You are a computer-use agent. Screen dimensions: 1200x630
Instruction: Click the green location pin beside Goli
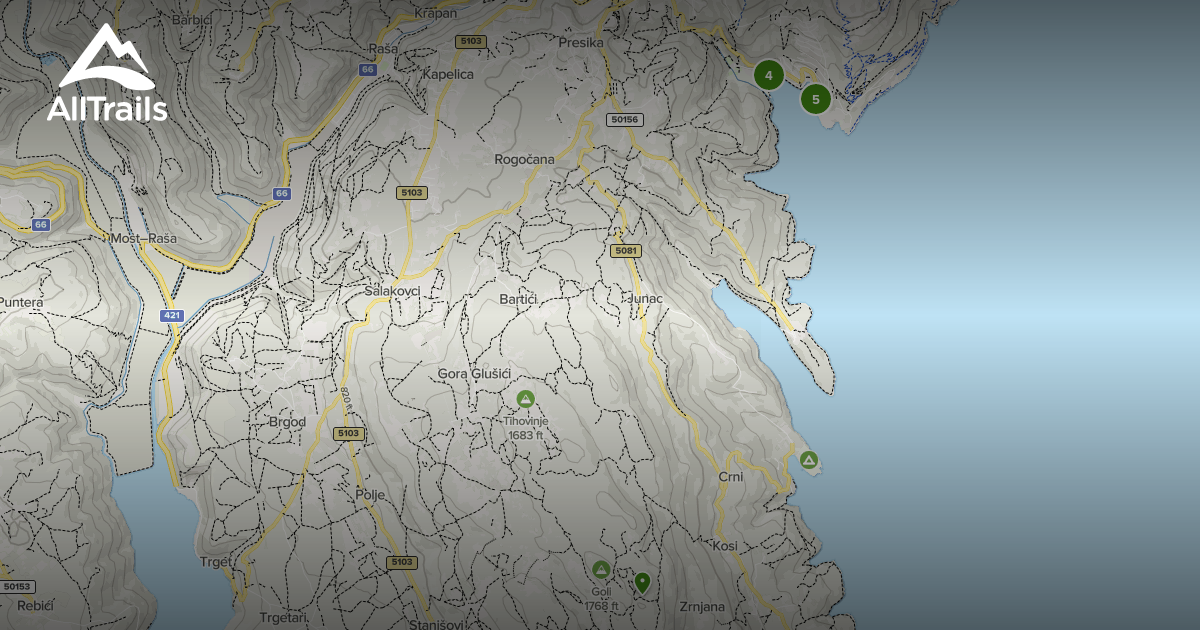point(642,581)
